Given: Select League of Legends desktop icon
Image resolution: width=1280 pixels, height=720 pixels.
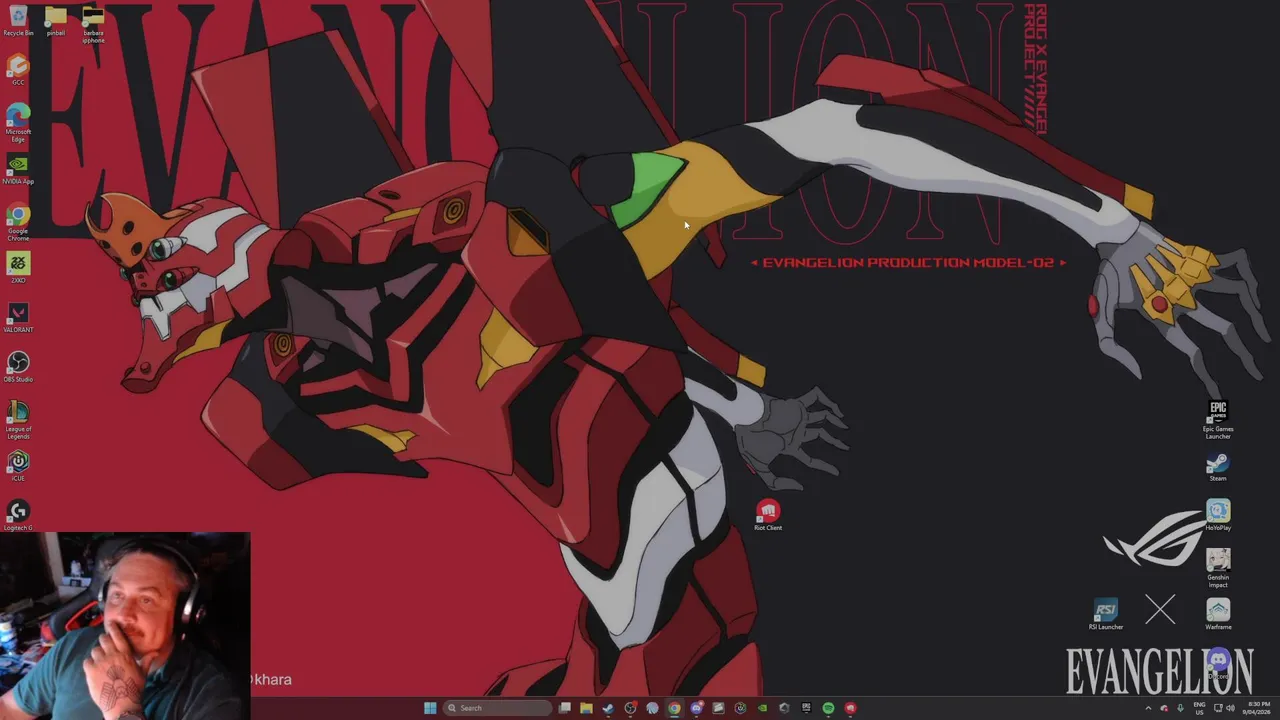Looking at the screenshot, I should tap(18, 420).
